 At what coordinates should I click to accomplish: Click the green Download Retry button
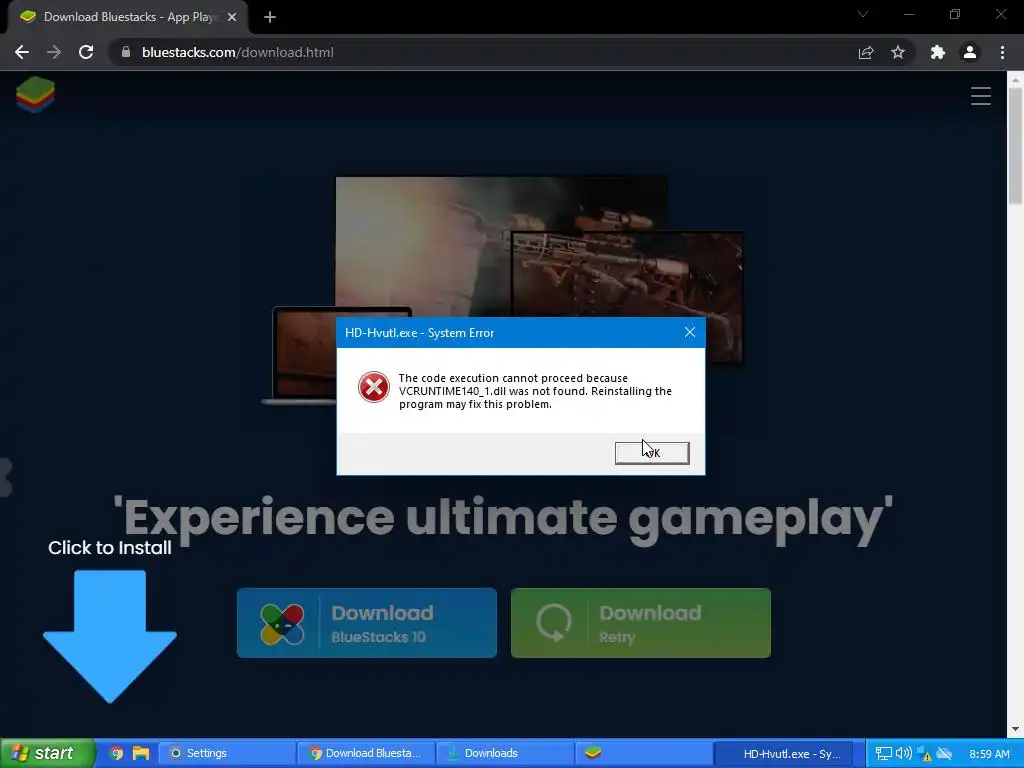[x=641, y=623]
